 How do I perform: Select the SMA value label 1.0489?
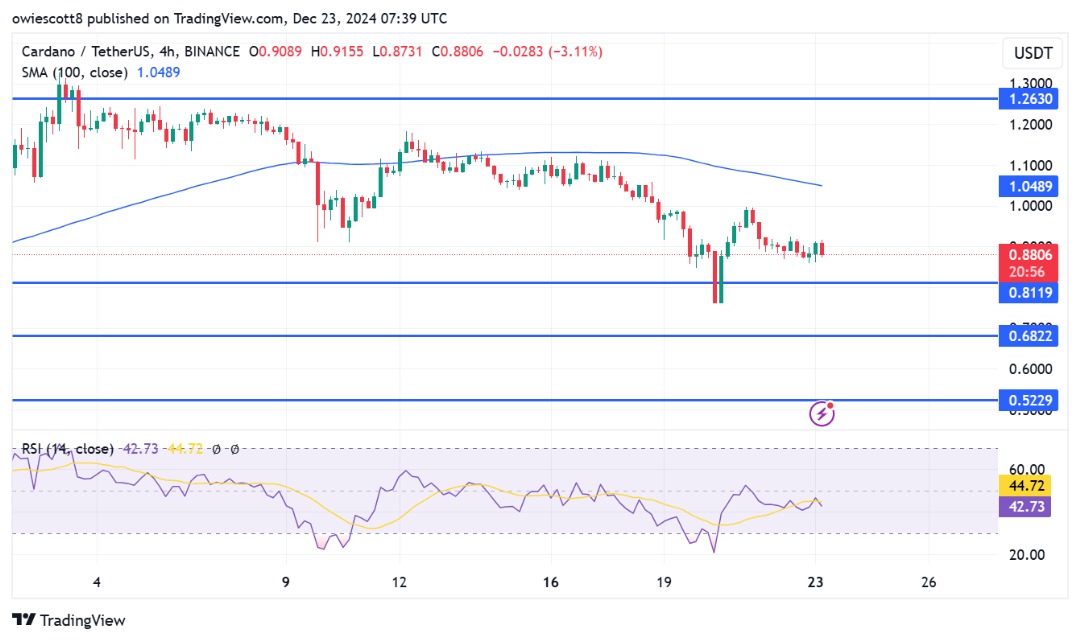click(1030, 186)
